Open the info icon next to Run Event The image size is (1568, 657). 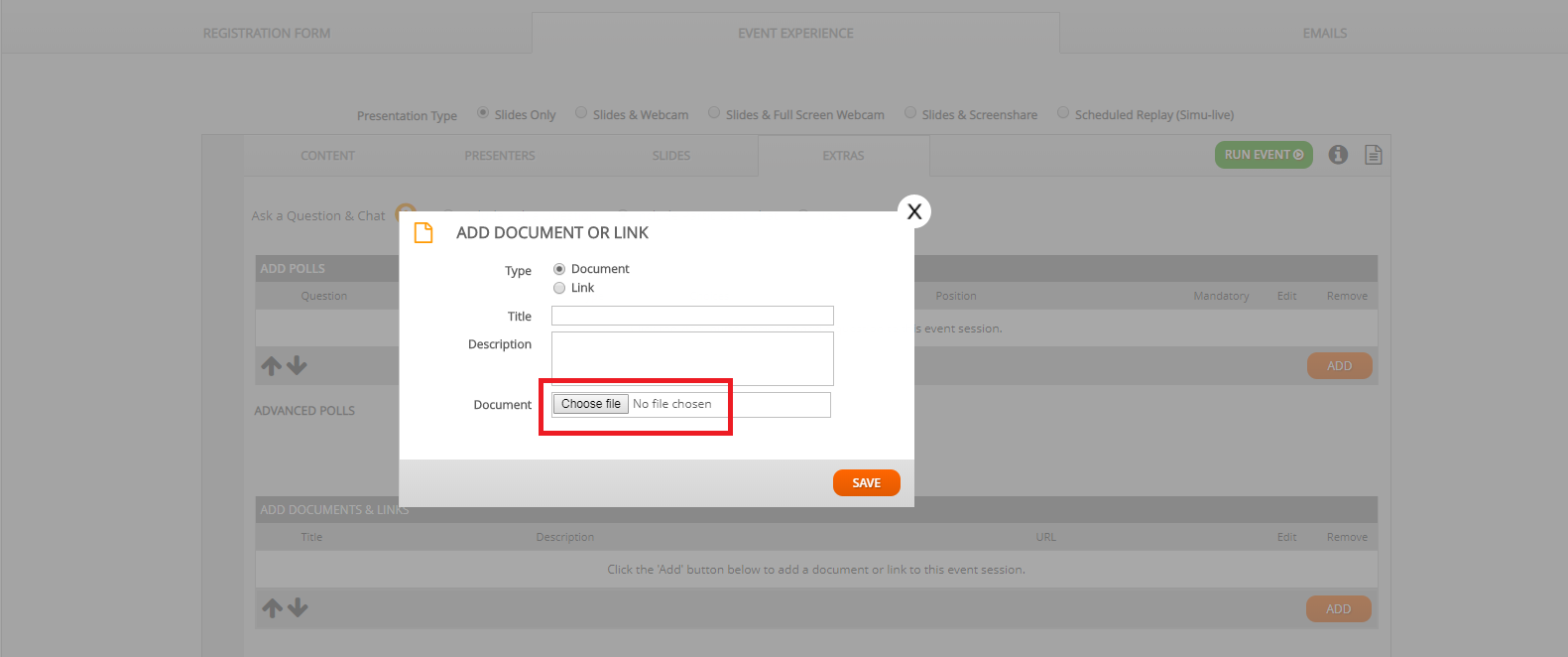click(1338, 155)
